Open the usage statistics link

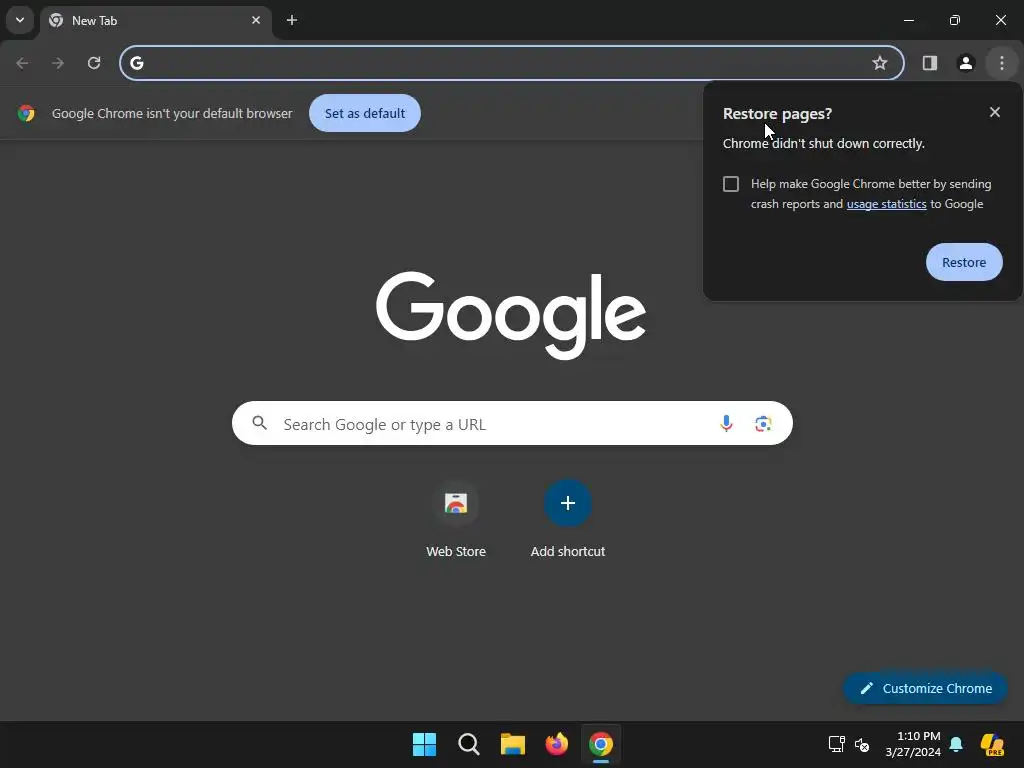tap(886, 204)
